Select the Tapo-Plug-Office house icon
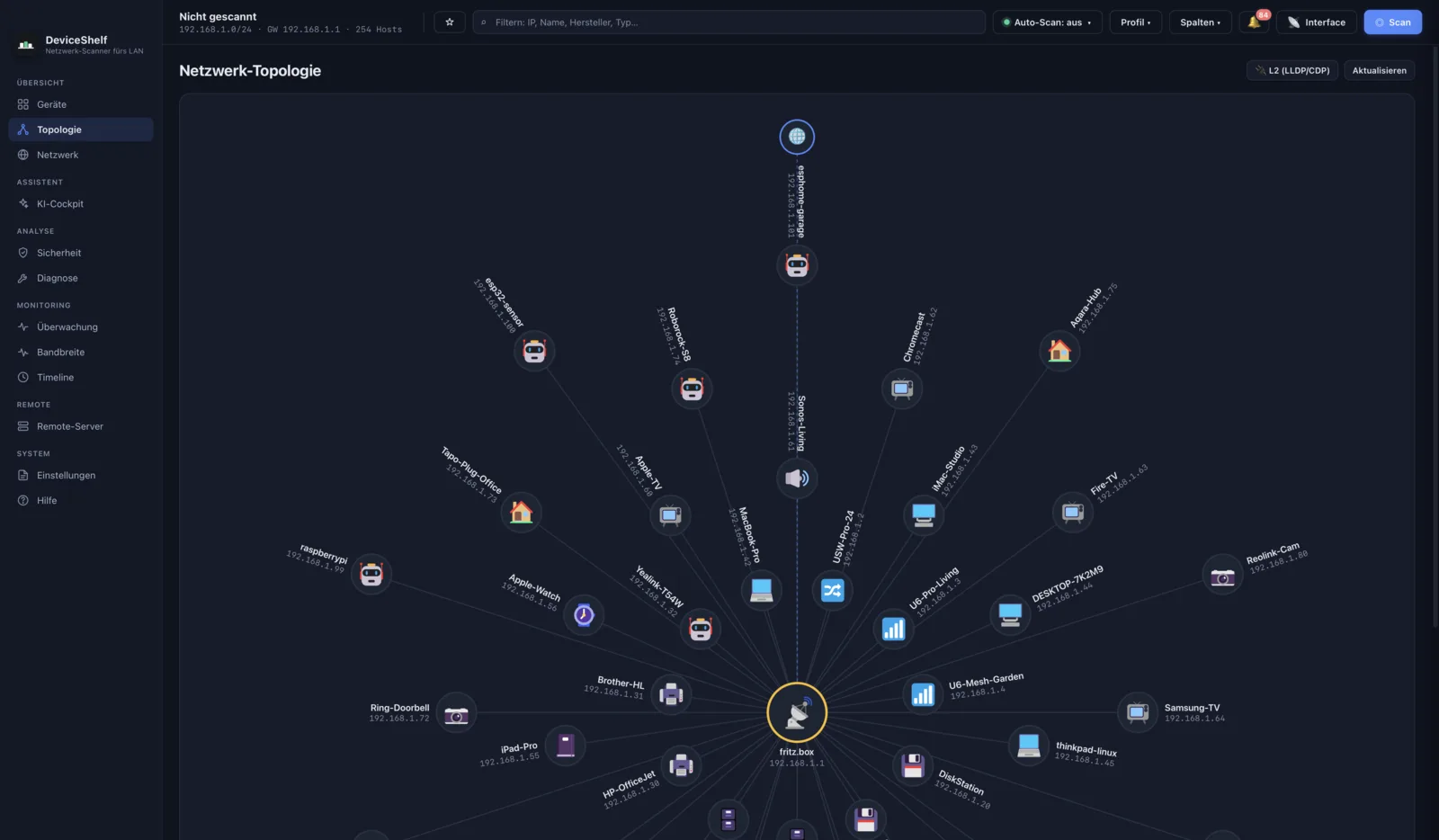 [521, 513]
